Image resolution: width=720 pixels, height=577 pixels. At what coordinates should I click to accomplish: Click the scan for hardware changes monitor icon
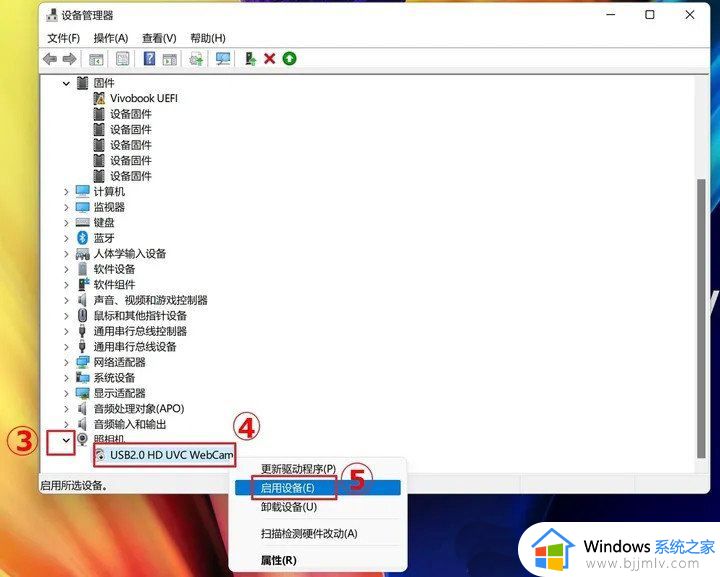coord(223,59)
